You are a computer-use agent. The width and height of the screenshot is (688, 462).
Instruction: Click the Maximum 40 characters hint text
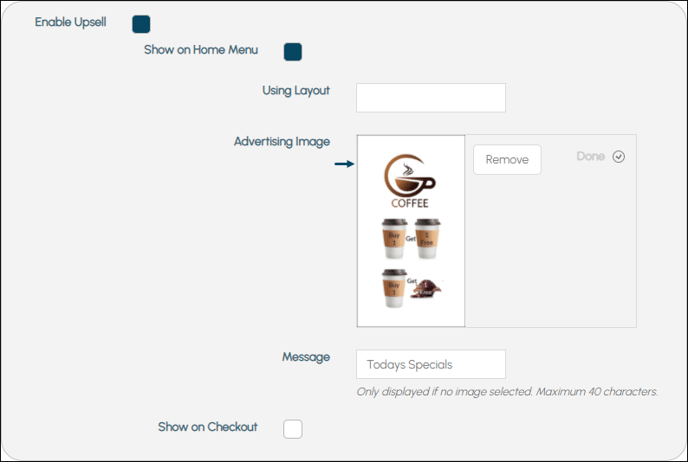pos(597,391)
